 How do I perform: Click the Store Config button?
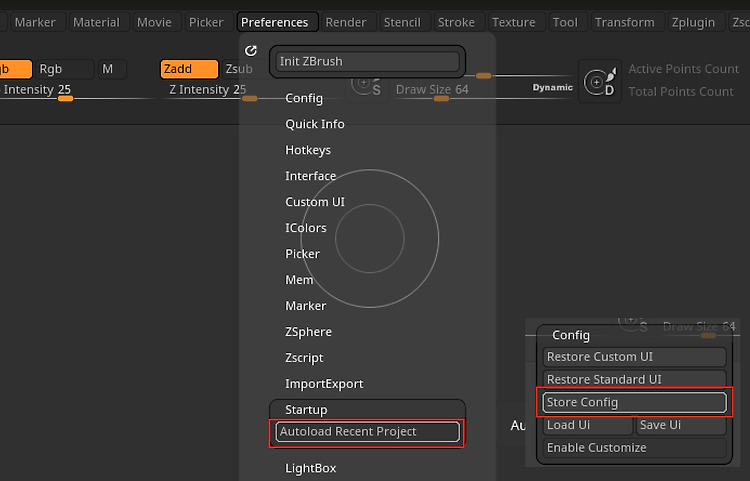click(634, 402)
